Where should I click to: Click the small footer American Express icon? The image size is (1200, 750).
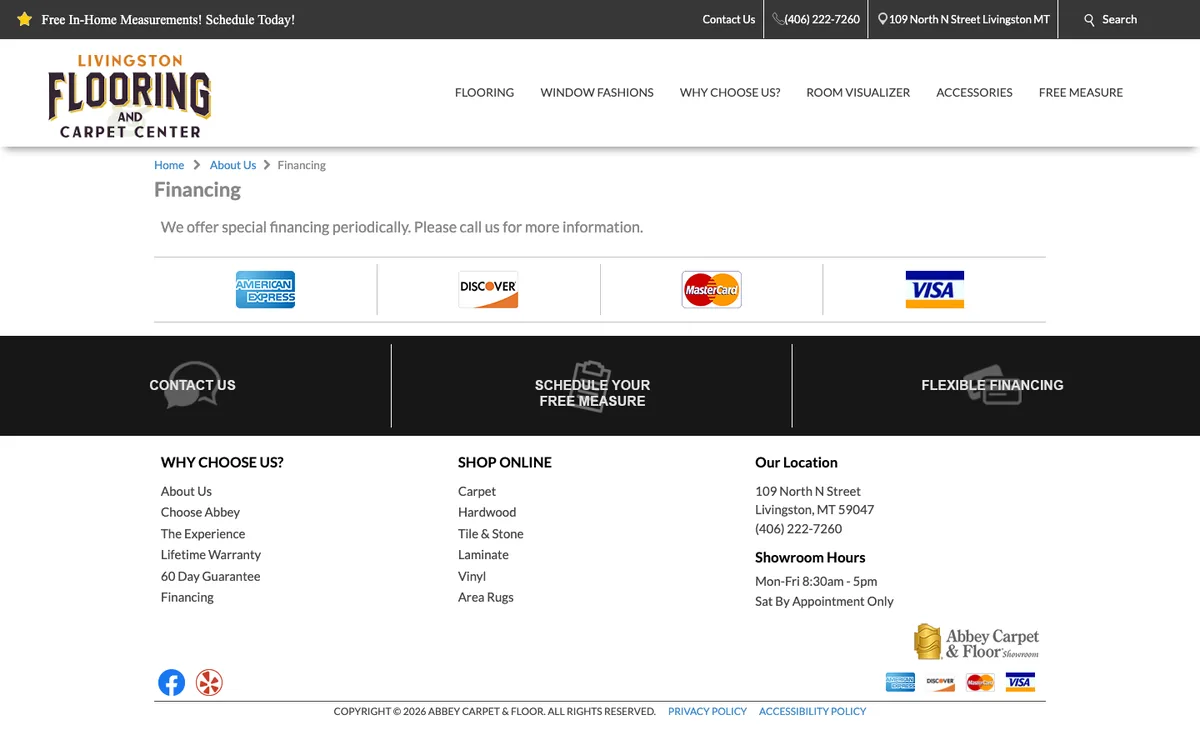[900, 682]
